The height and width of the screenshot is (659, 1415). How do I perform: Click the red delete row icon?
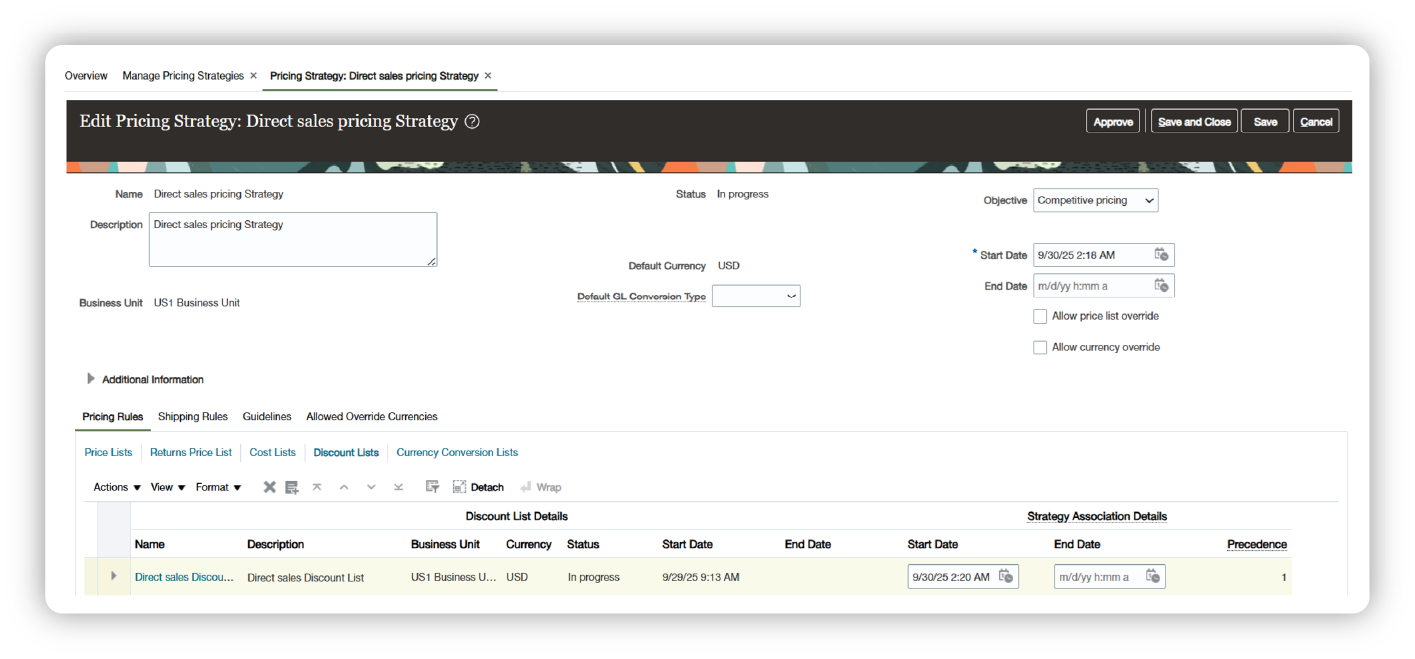(x=269, y=487)
